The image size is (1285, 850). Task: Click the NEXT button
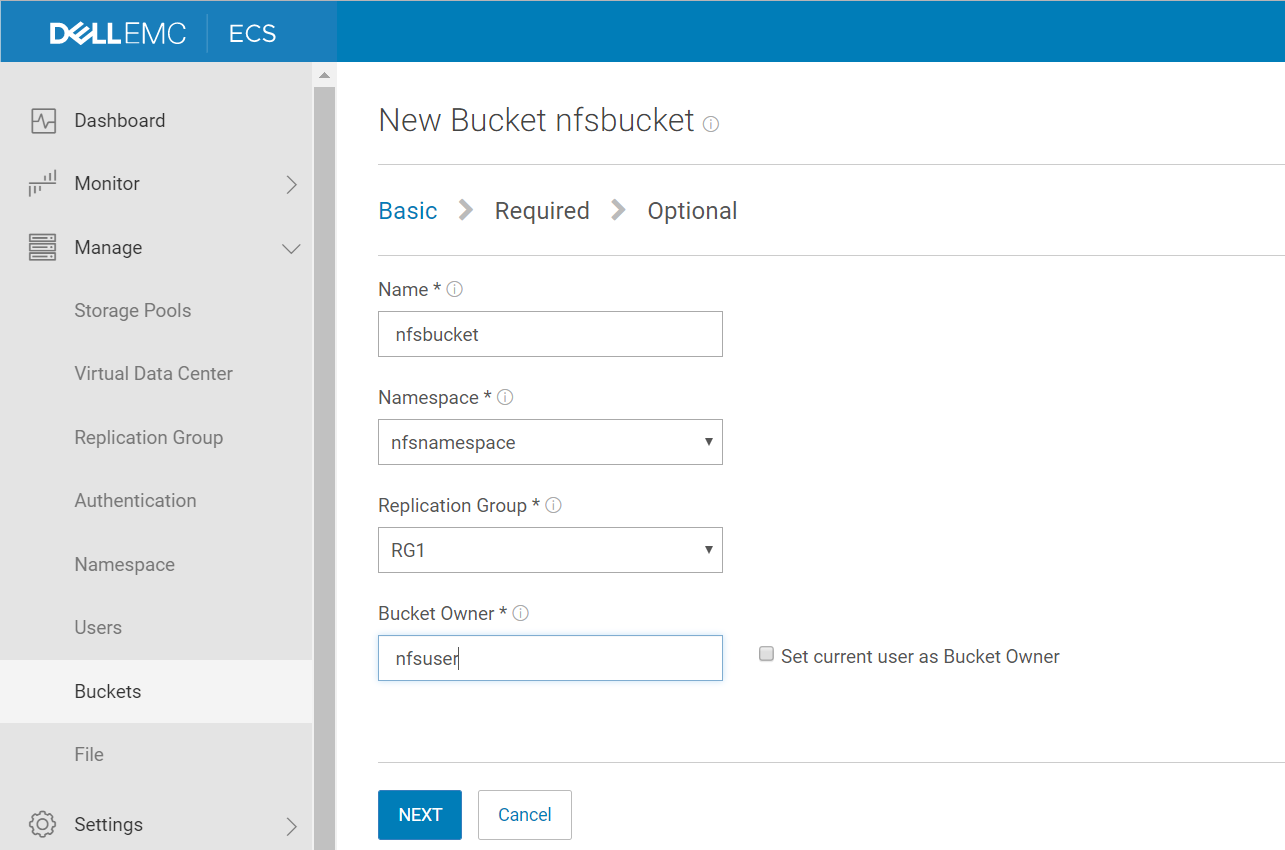click(x=419, y=814)
